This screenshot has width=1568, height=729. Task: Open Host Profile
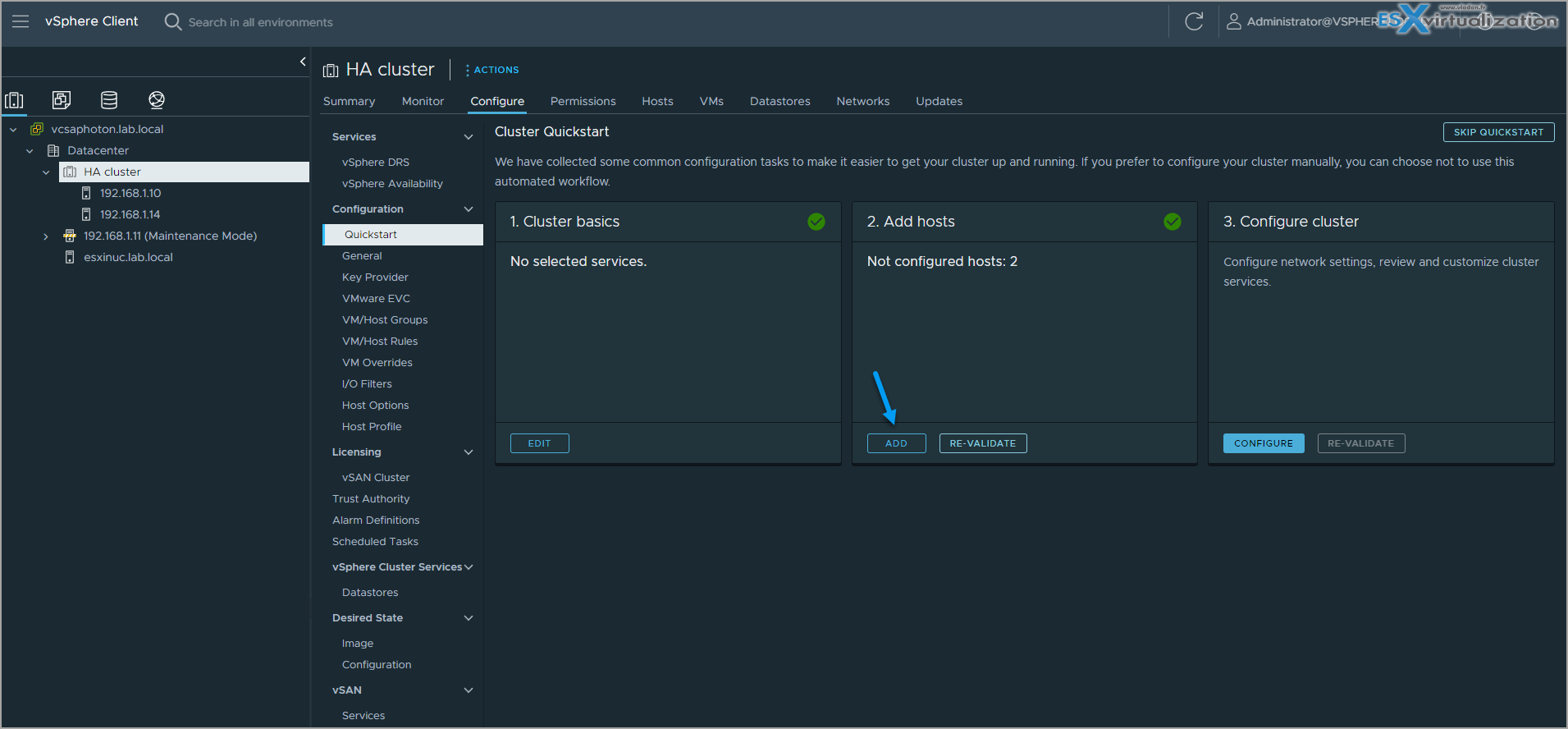(x=372, y=427)
